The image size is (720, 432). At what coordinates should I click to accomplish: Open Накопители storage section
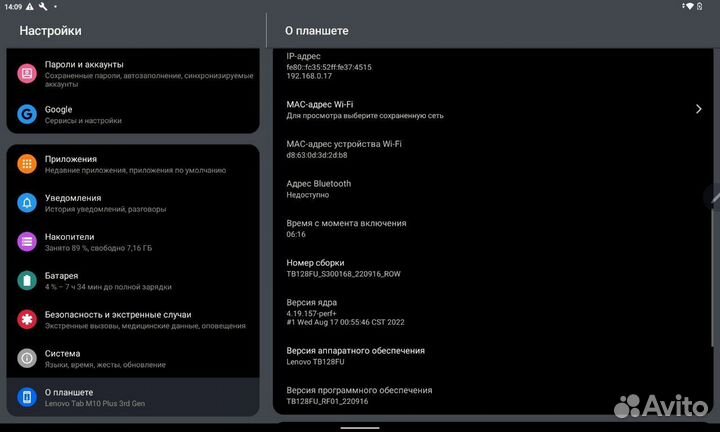click(x=133, y=242)
